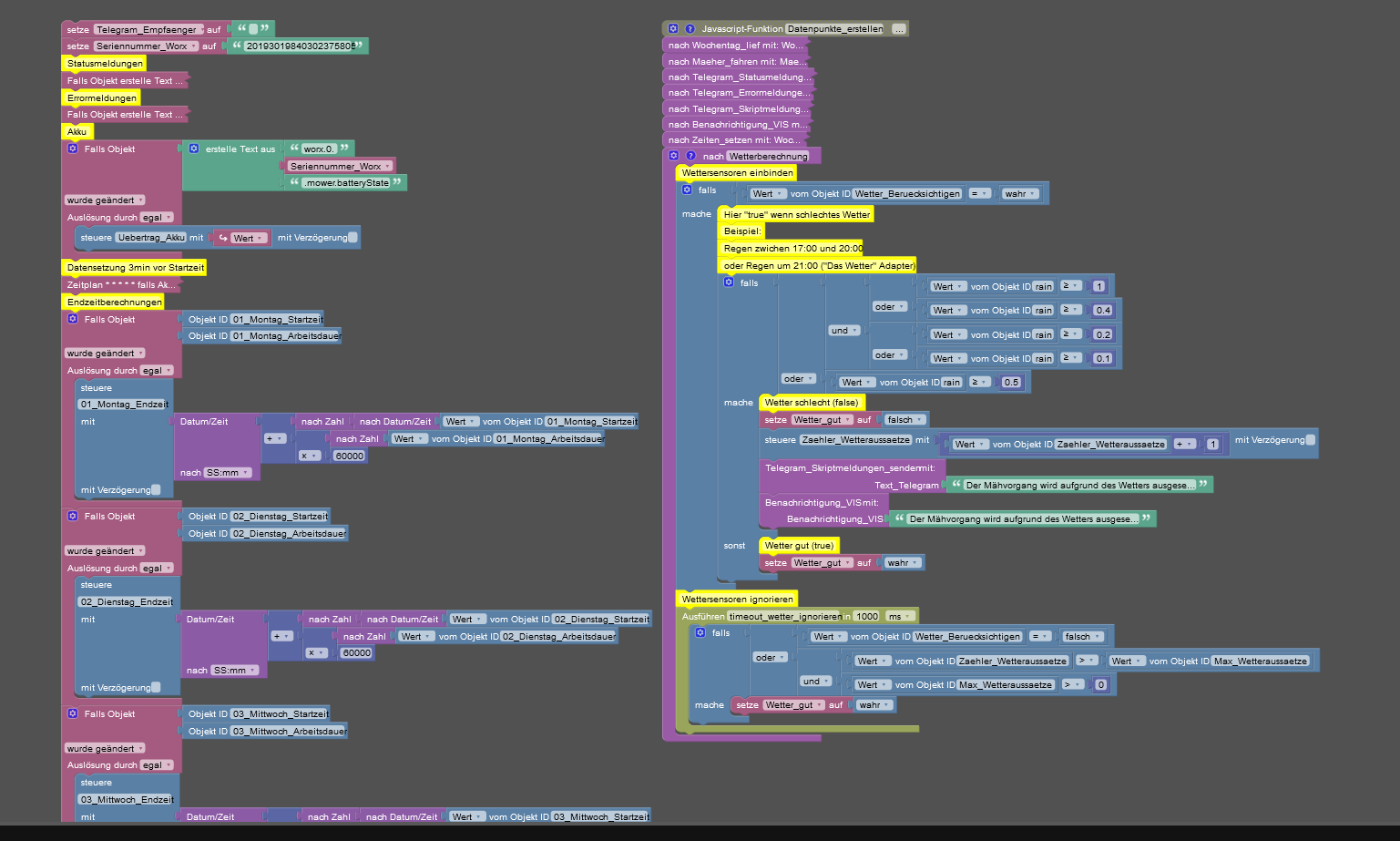Select collapsed 'nach Maeher_fahren mit' block
The height and width of the screenshot is (841, 1400).
pos(736,62)
